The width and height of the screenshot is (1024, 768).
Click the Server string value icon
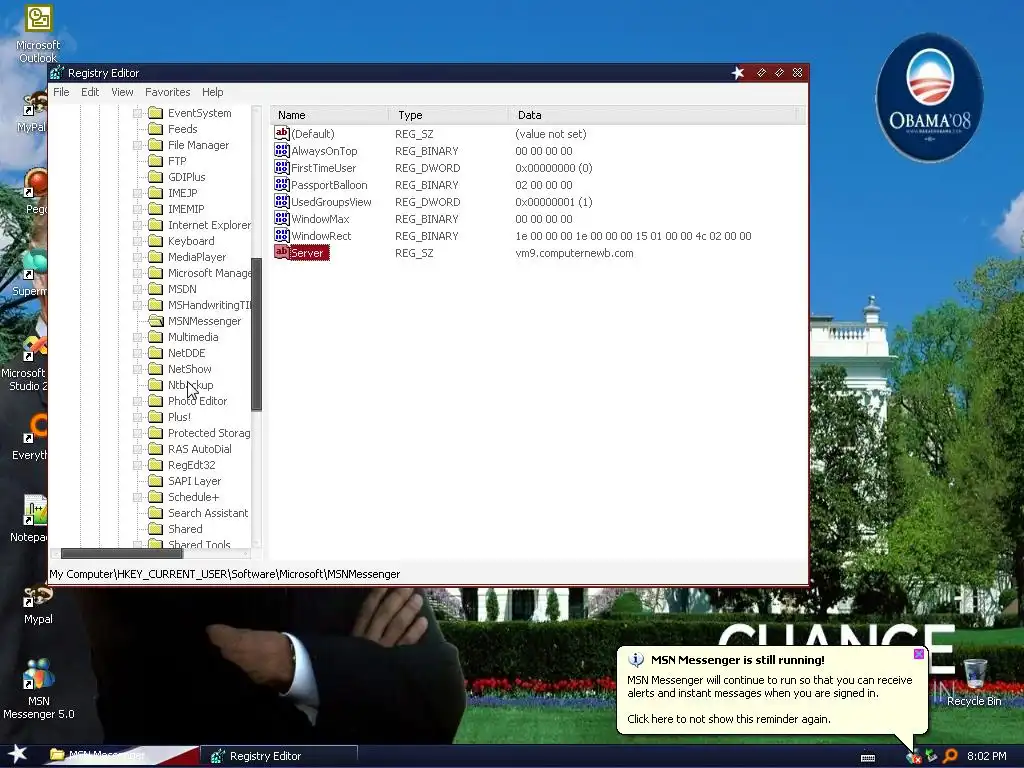pyautogui.click(x=281, y=252)
